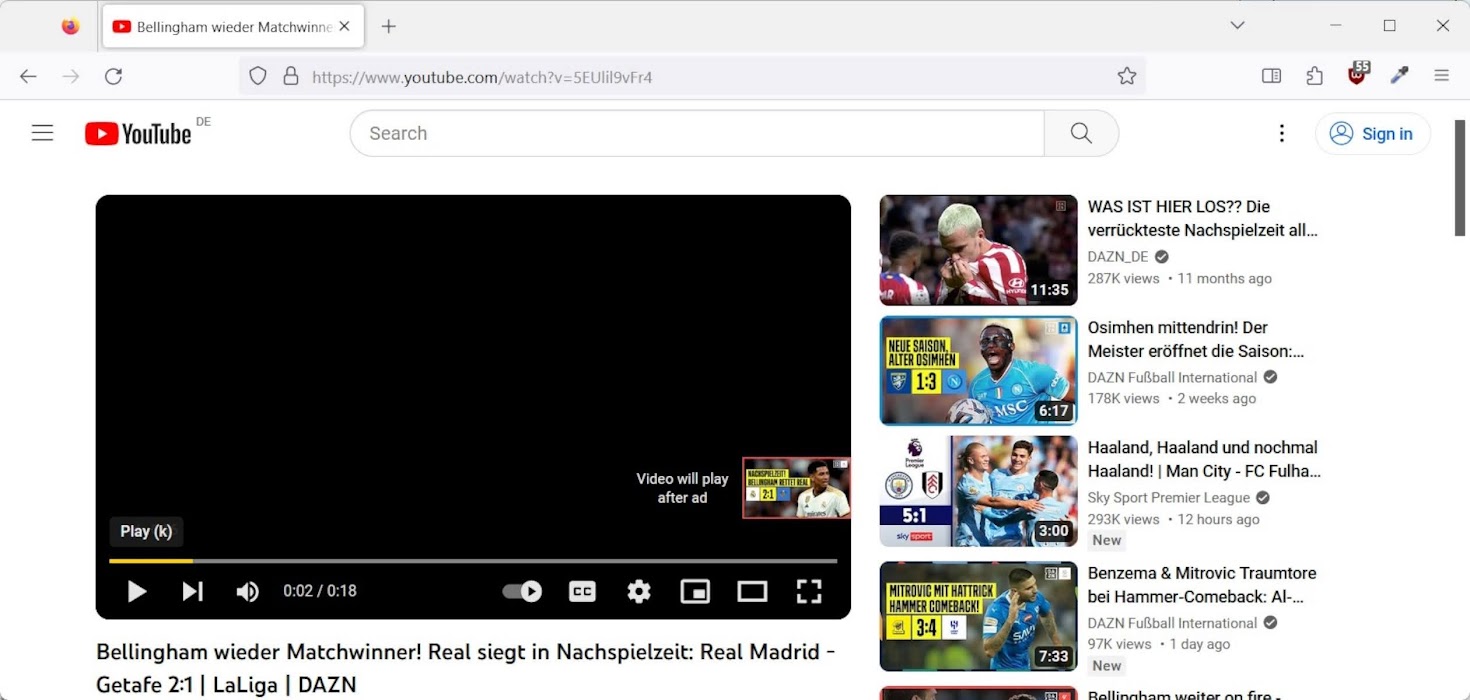Click the Firefox back arrow
Viewport: 1470px width, 700px height.
(28, 76)
